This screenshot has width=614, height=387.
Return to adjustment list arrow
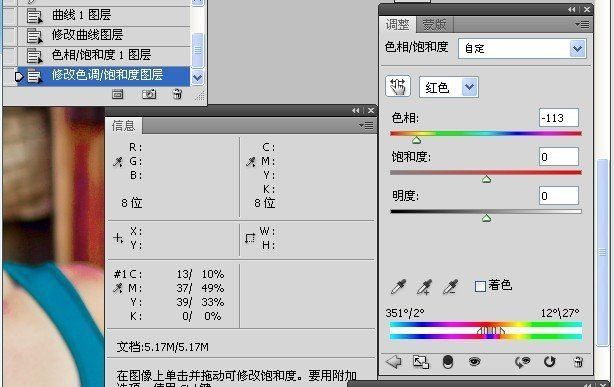tap(394, 362)
